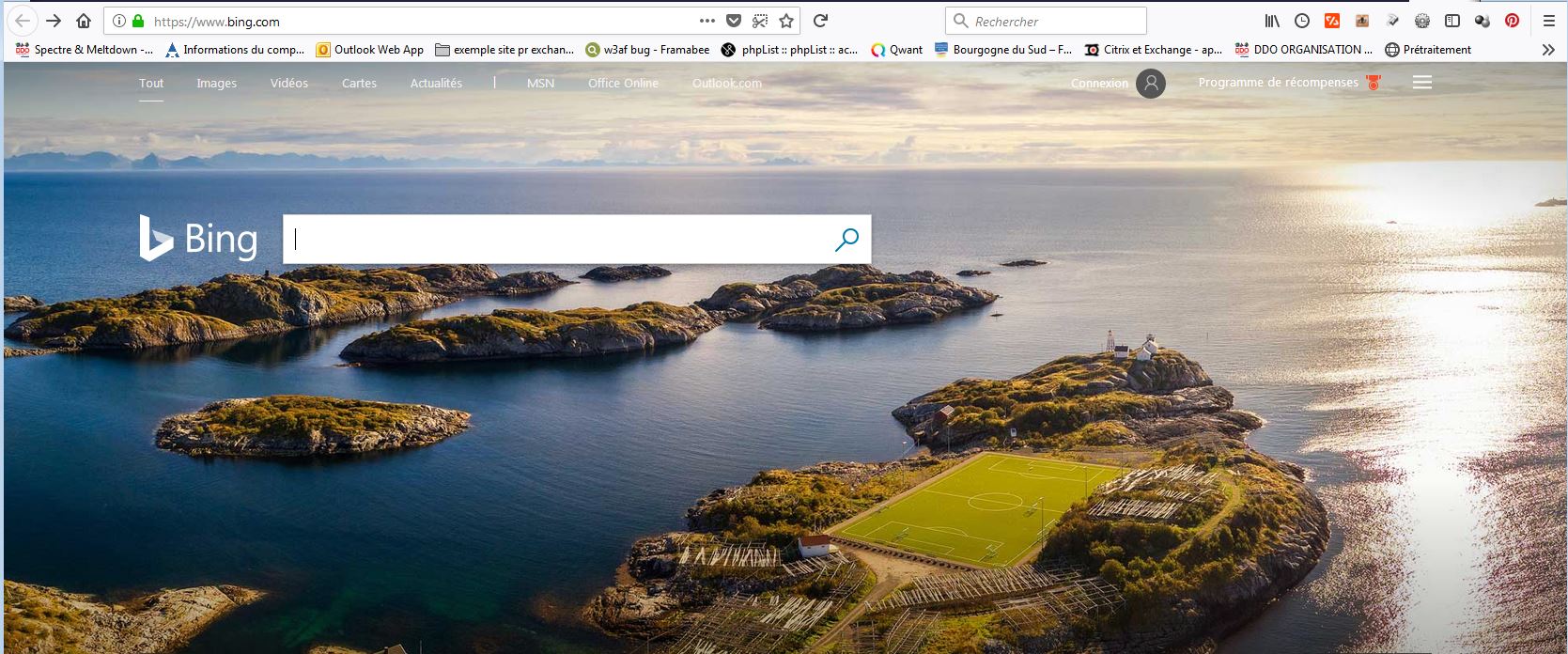Expand hidden bookmarks with double chevron
The width and height of the screenshot is (1568, 654).
(x=1548, y=50)
